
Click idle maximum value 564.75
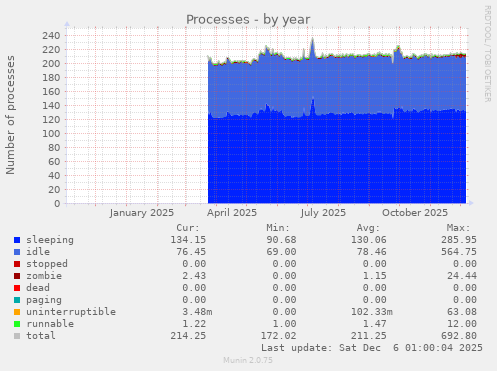459,252
